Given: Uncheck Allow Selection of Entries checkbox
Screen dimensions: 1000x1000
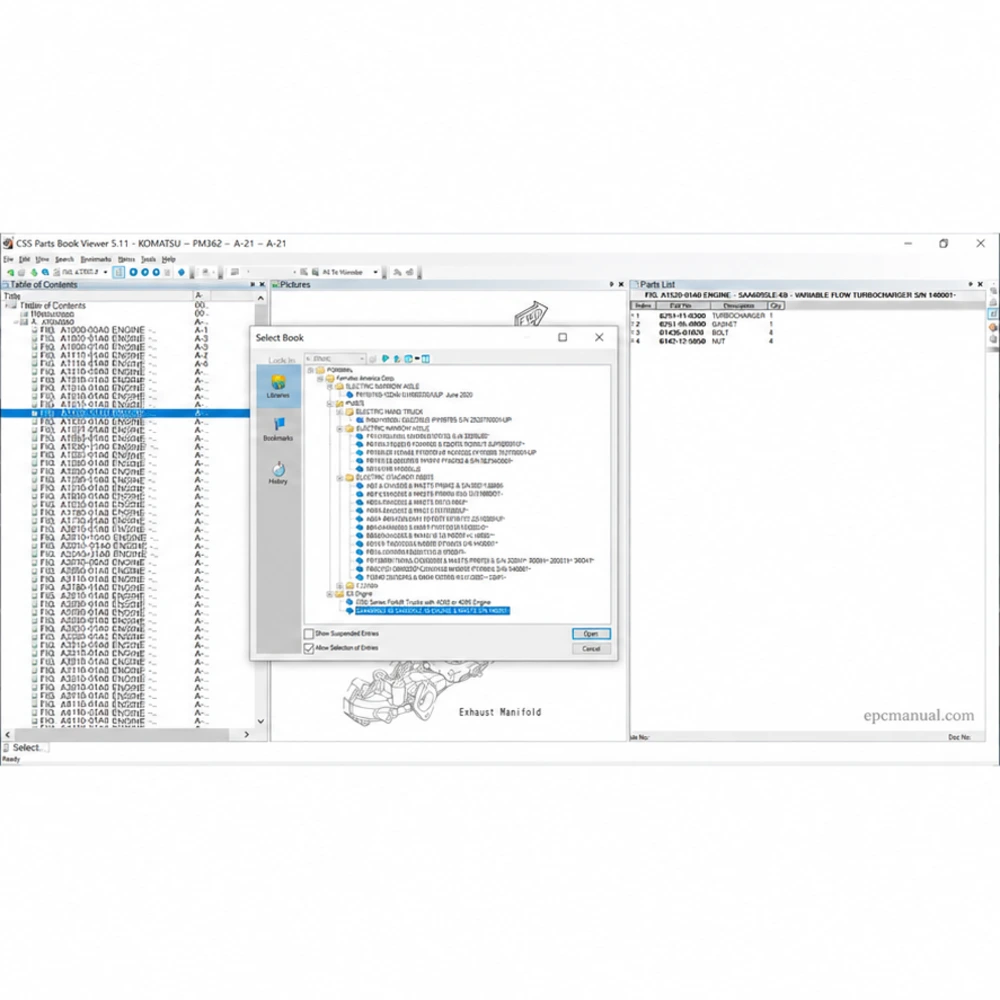Looking at the screenshot, I should pyautogui.click(x=309, y=648).
